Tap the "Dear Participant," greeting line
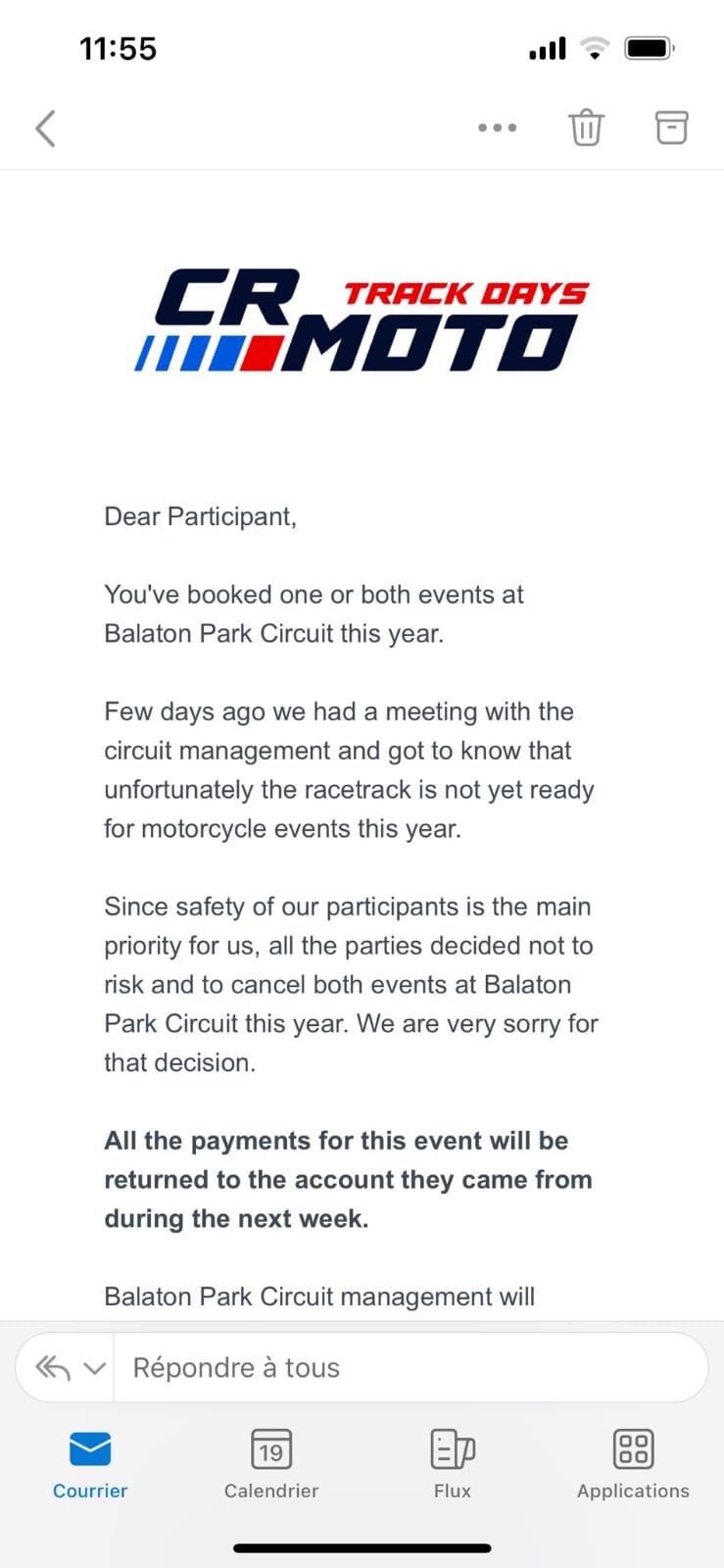The height and width of the screenshot is (1568, 724). tap(201, 516)
